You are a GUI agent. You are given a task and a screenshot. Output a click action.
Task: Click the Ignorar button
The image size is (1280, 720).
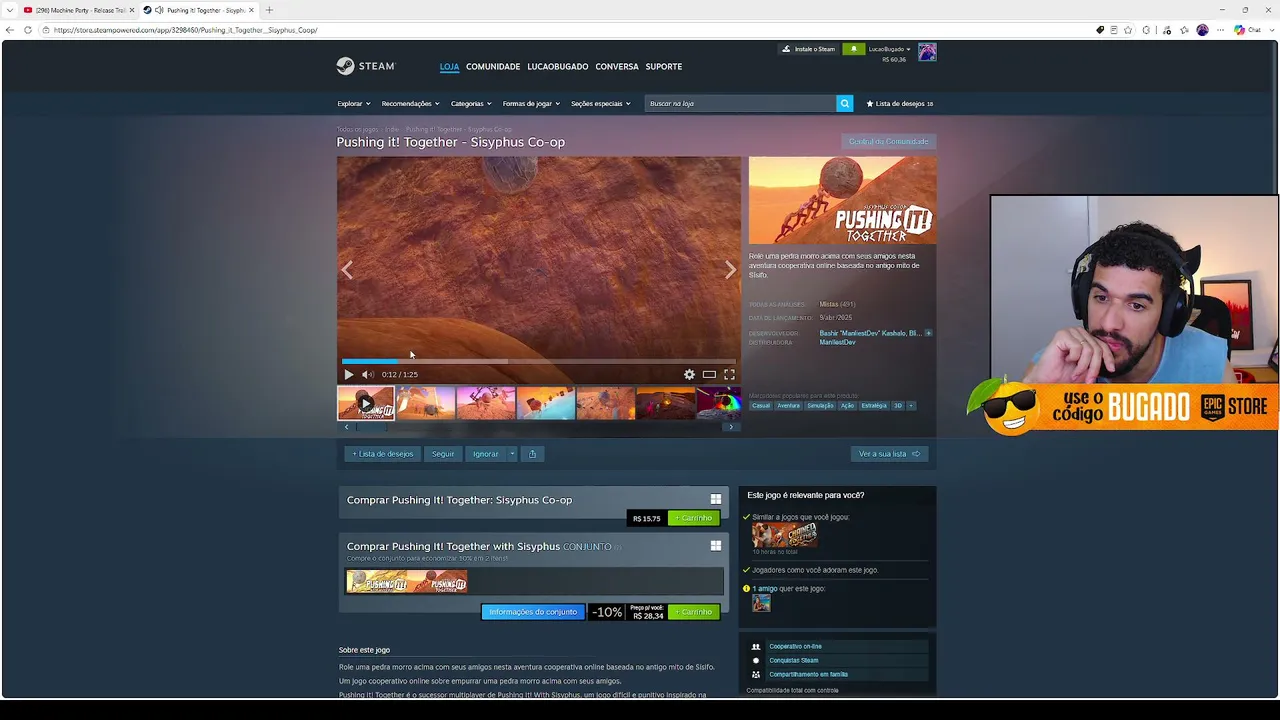(486, 454)
